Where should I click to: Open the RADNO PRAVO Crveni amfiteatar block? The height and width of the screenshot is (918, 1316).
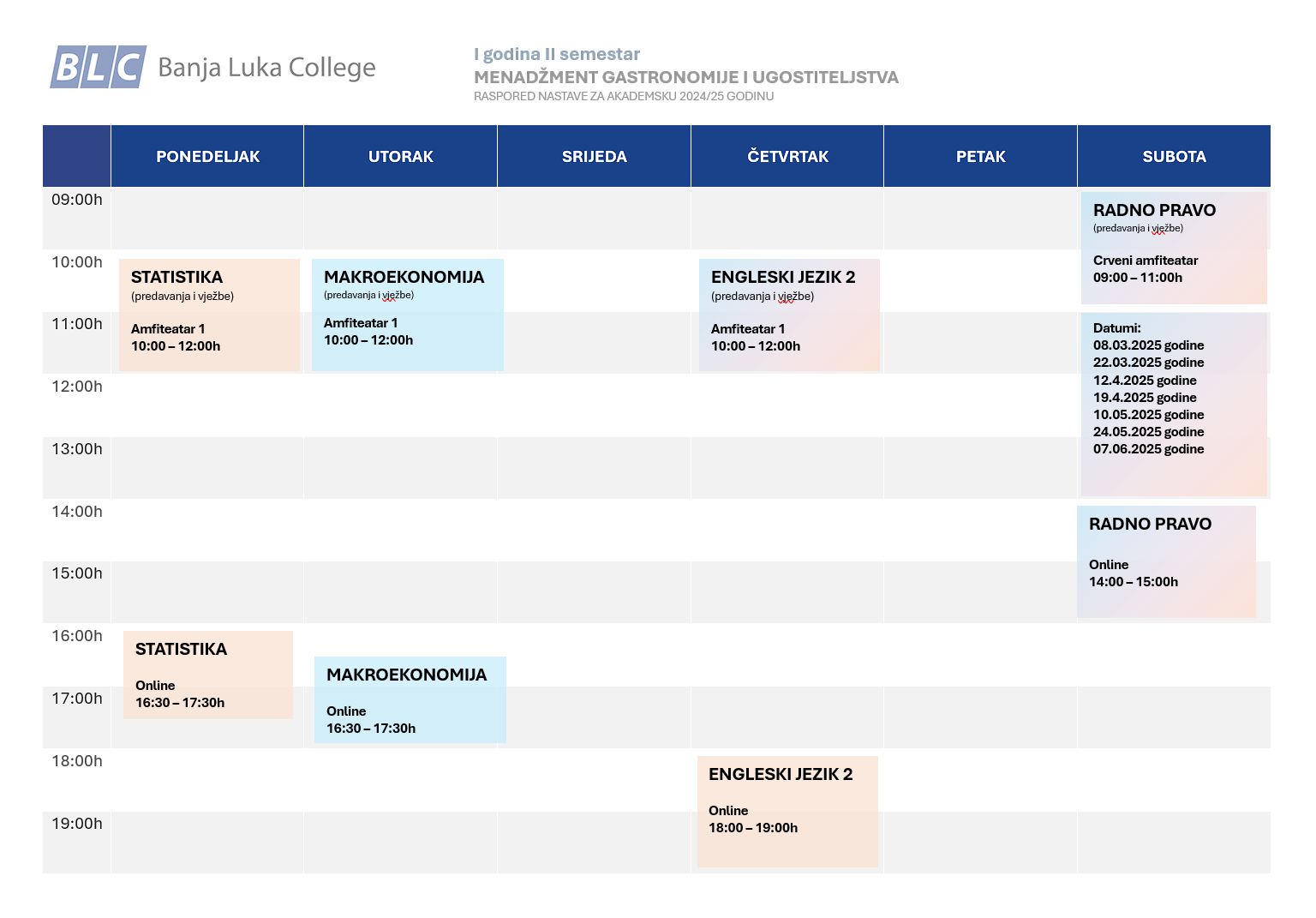tap(1174, 248)
